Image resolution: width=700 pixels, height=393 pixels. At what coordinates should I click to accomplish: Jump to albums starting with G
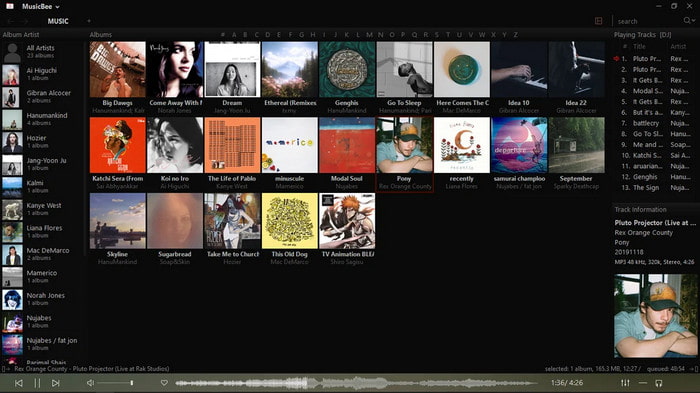click(x=301, y=34)
